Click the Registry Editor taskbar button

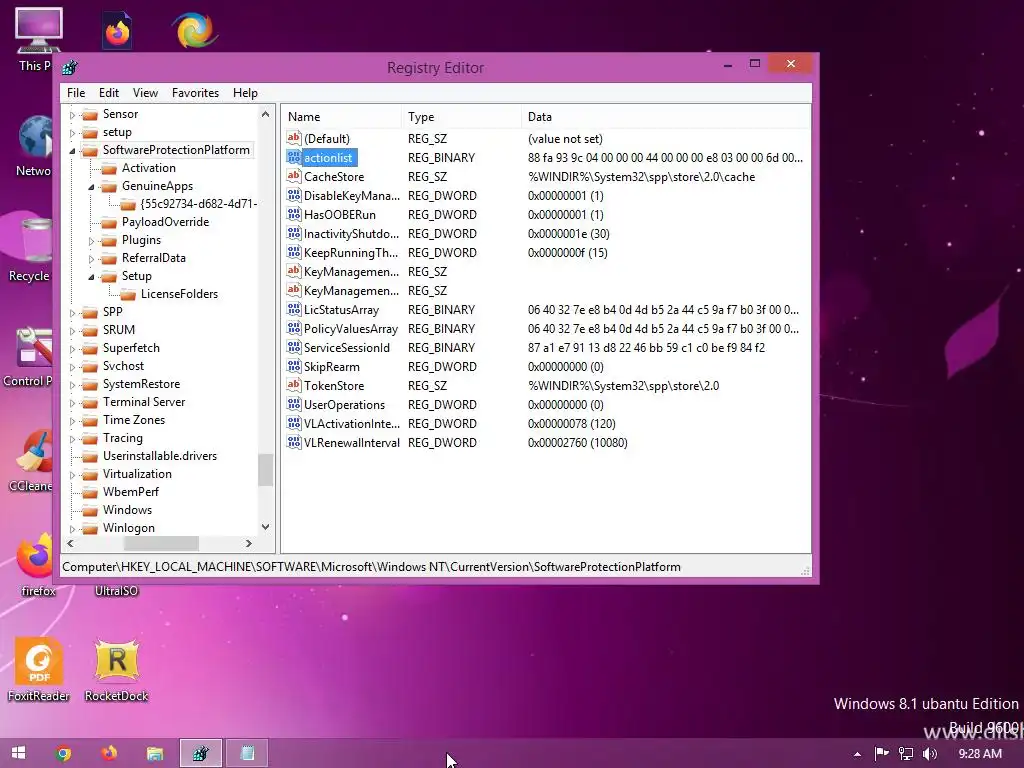point(200,754)
